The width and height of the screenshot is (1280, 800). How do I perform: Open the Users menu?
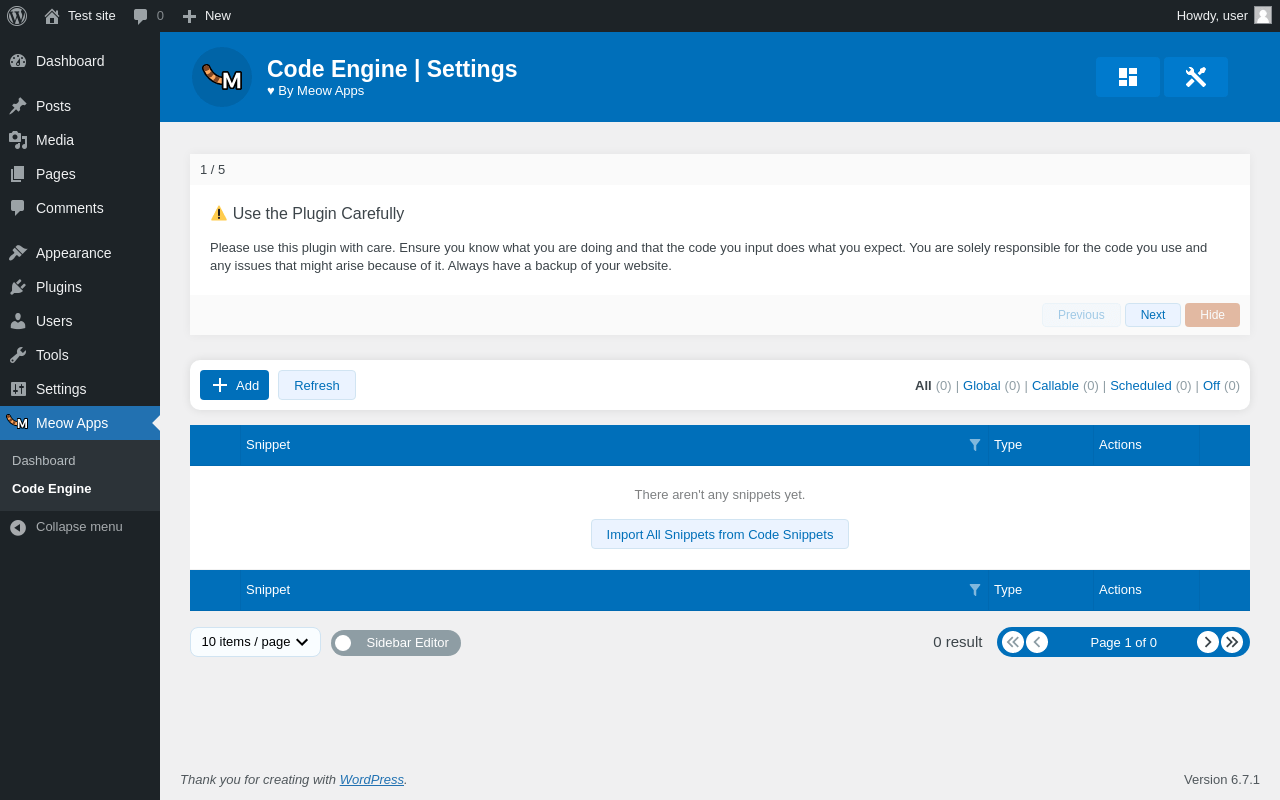(x=80, y=321)
